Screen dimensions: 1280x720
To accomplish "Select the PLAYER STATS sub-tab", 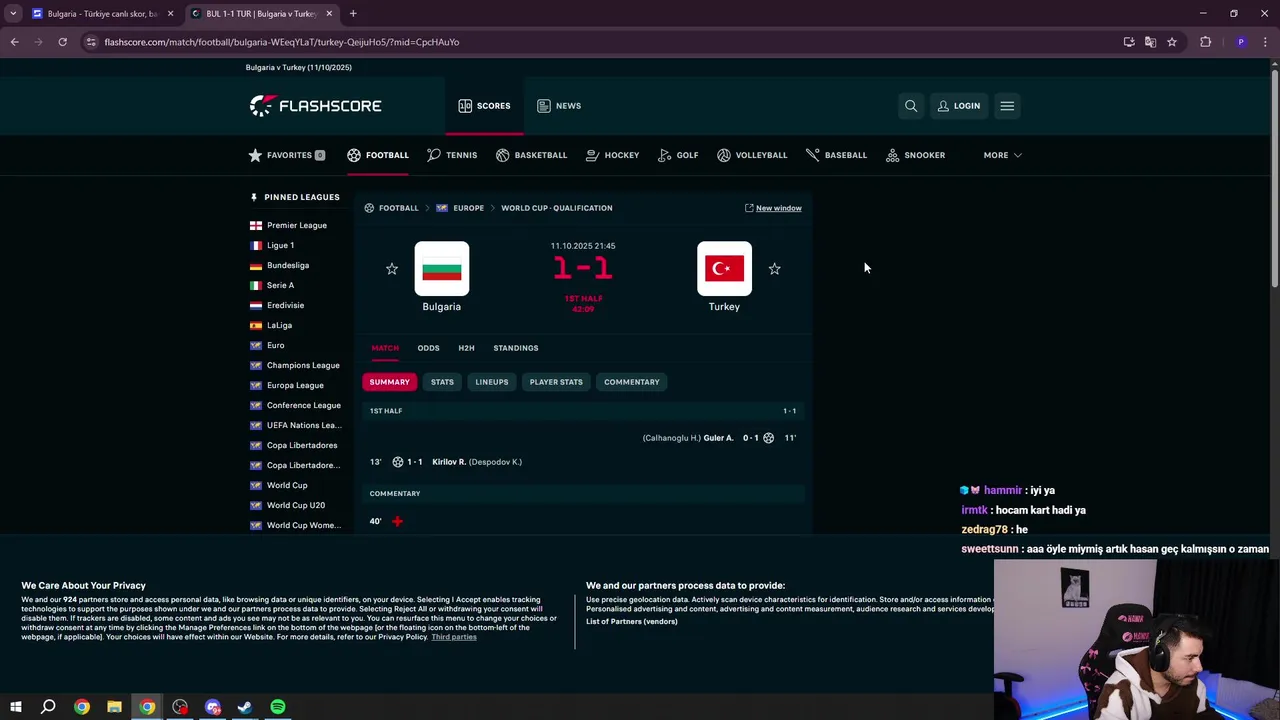I will pos(556,382).
